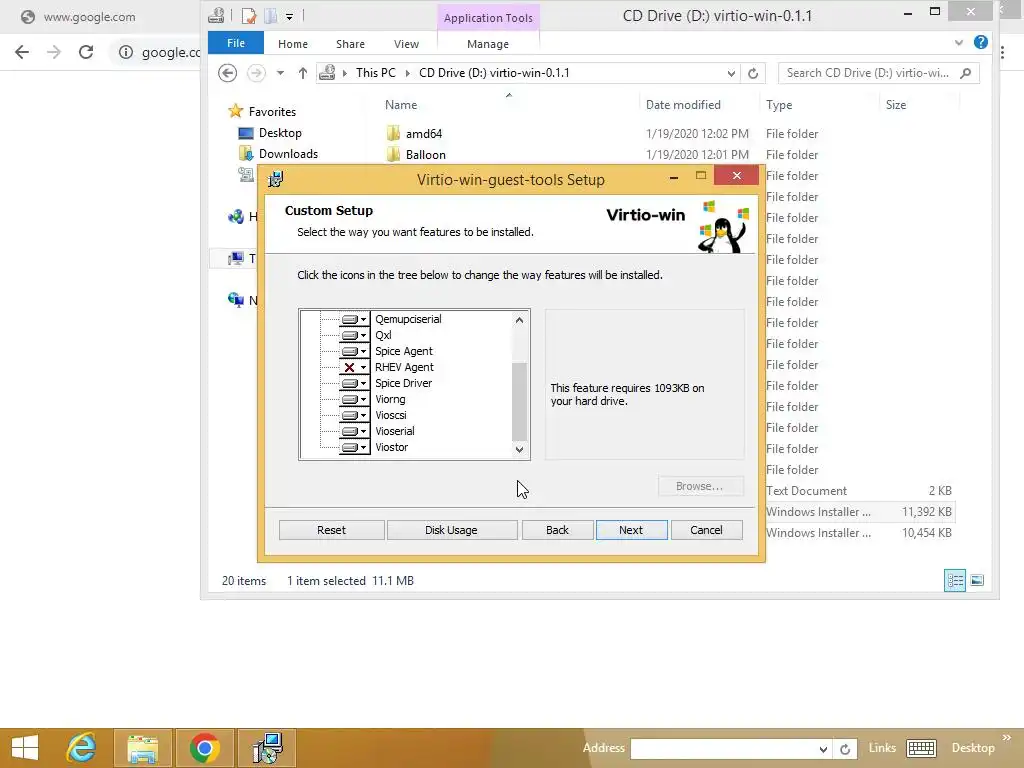1024x768 pixels.
Task: Open the Explorer address path history dropdown
Action: [x=731, y=73]
